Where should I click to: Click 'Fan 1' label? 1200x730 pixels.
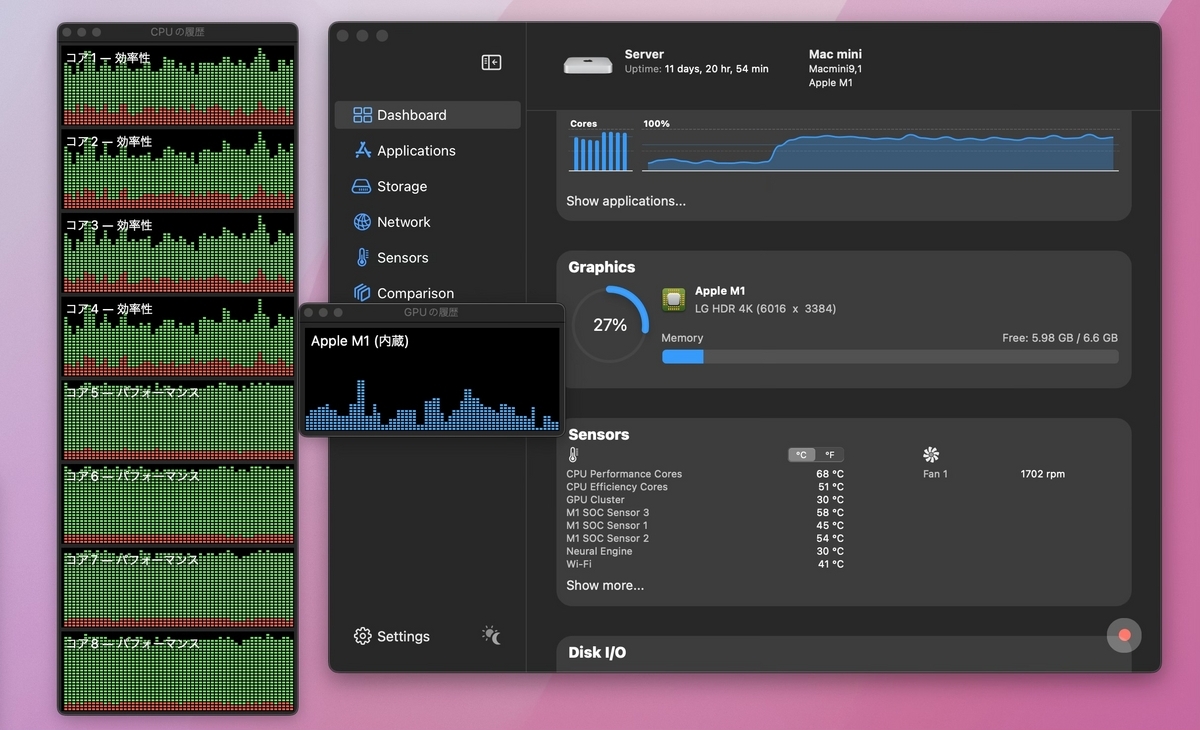coord(935,474)
